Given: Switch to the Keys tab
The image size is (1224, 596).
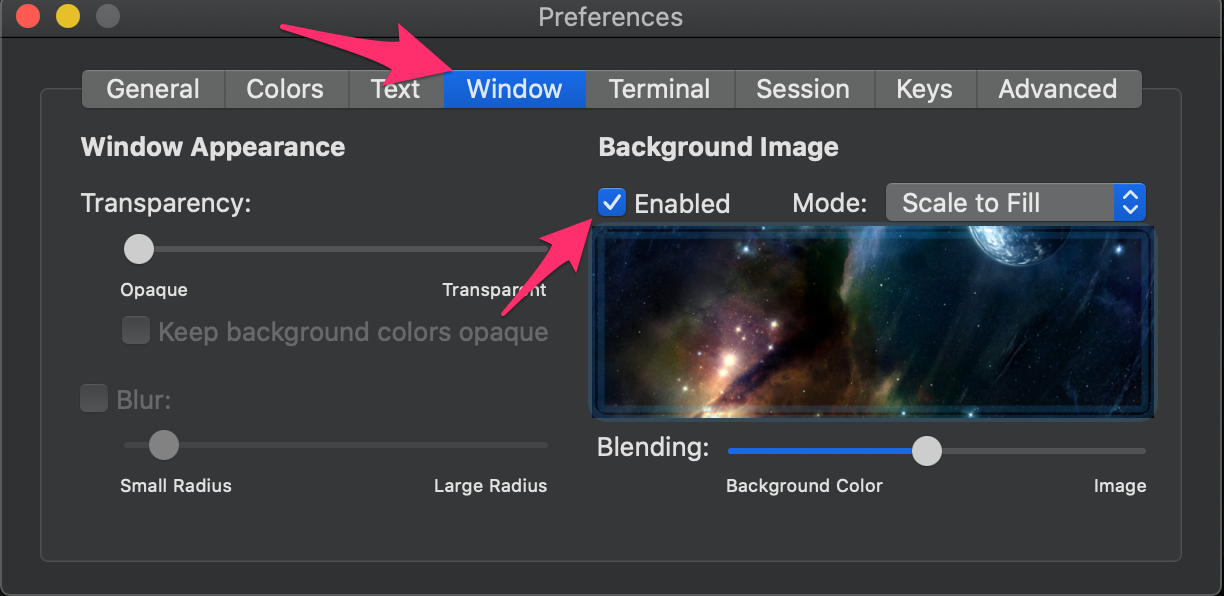Looking at the screenshot, I should click(924, 89).
